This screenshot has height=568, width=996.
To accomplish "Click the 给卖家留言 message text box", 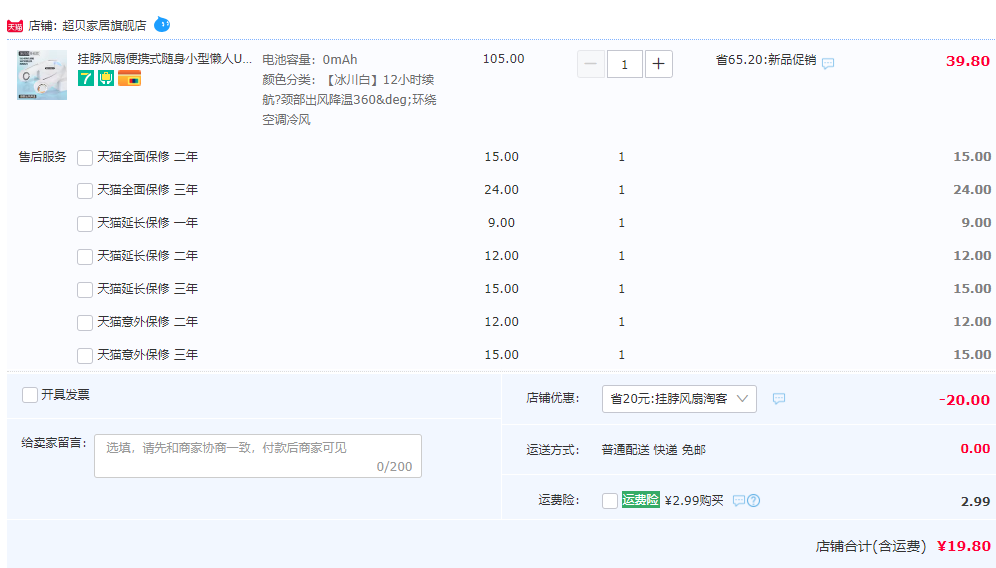I will pyautogui.click(x=258, y=456).
